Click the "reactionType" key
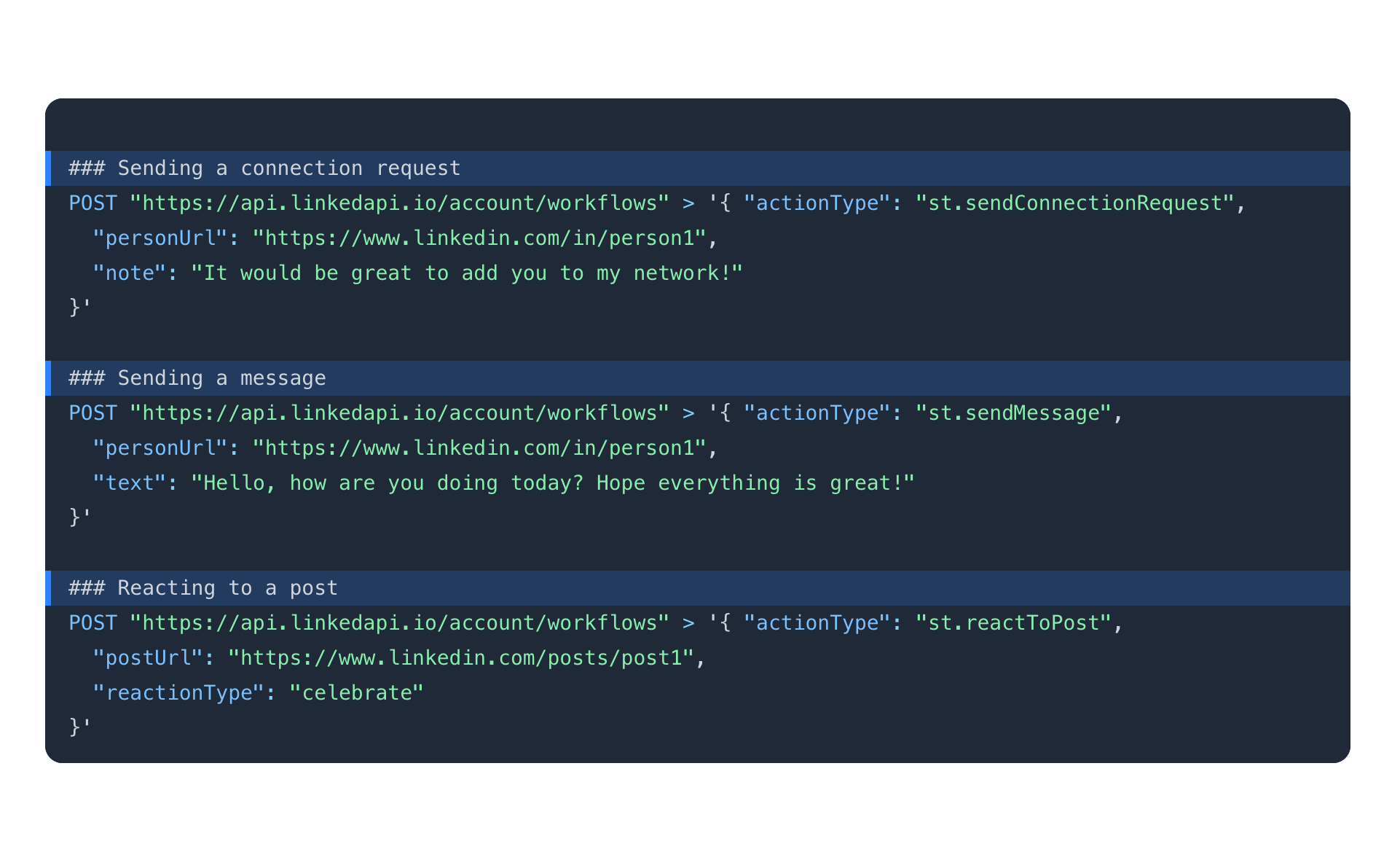 pyautogui.click(x=178, y=693)
